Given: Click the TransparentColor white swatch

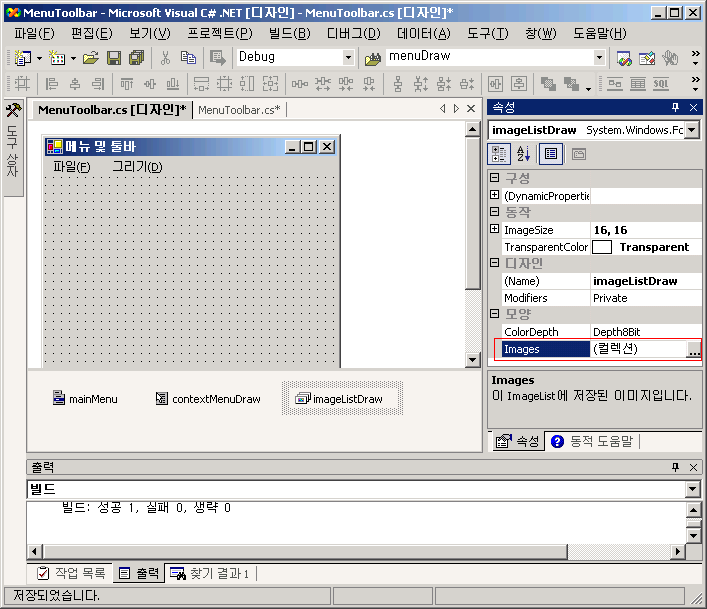Looking at the screenshot, I should (602, 247).
